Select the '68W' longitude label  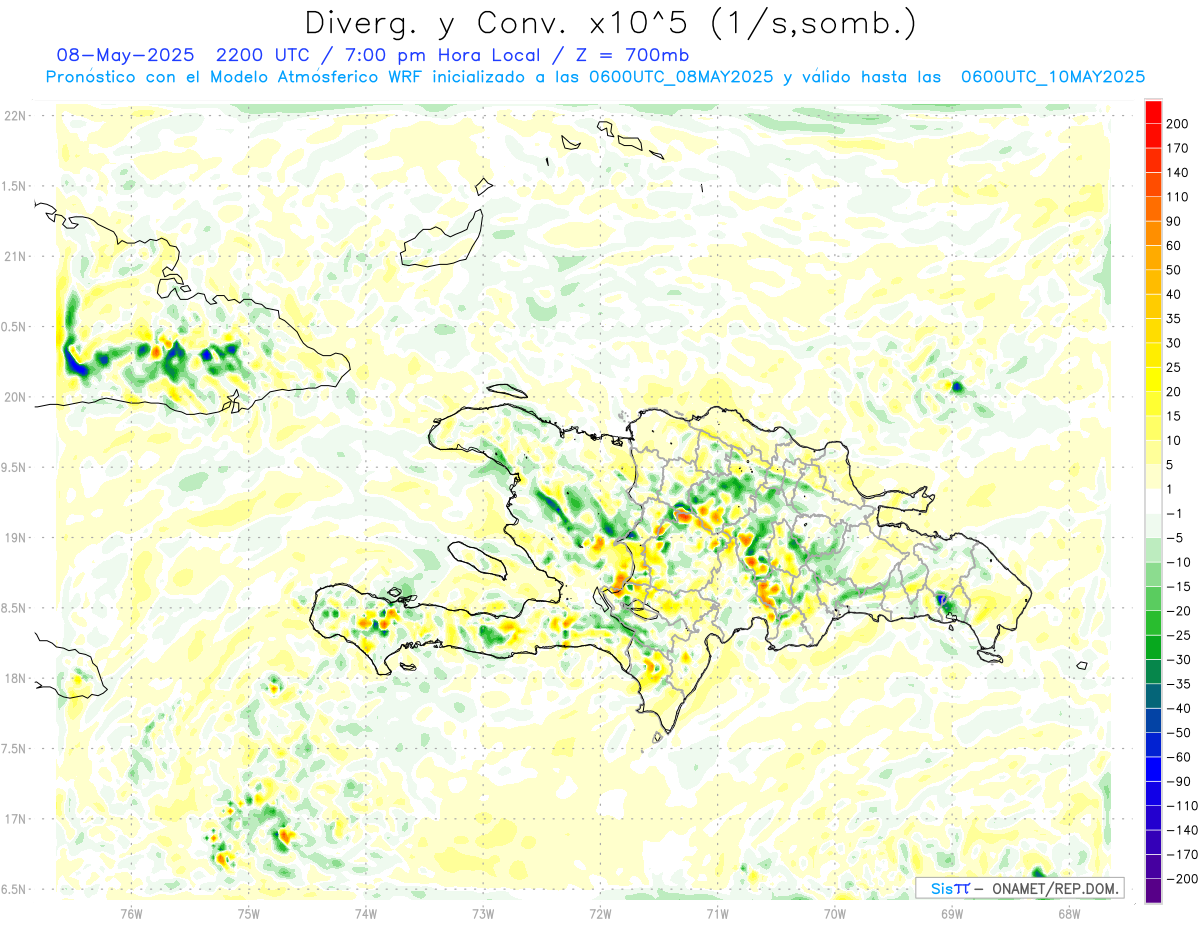pos(1069,914)
